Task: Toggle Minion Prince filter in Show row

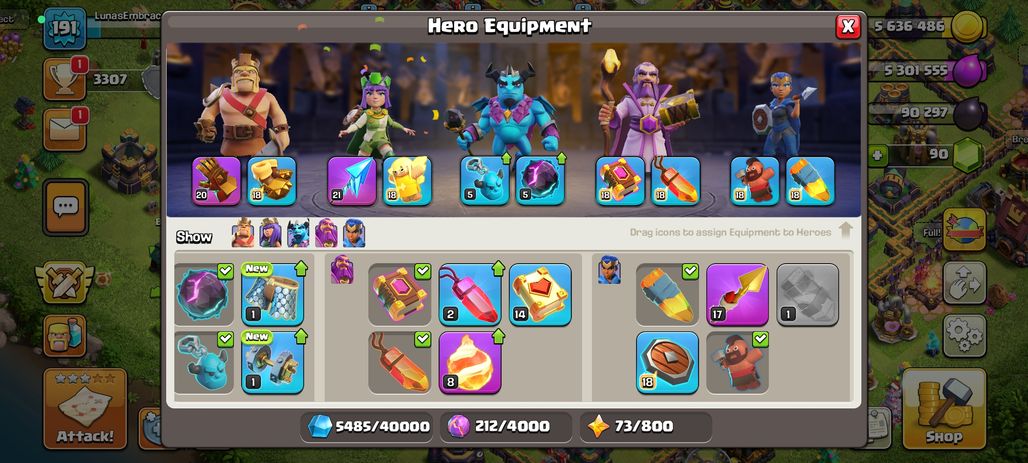Action: (x=298, y=233)
